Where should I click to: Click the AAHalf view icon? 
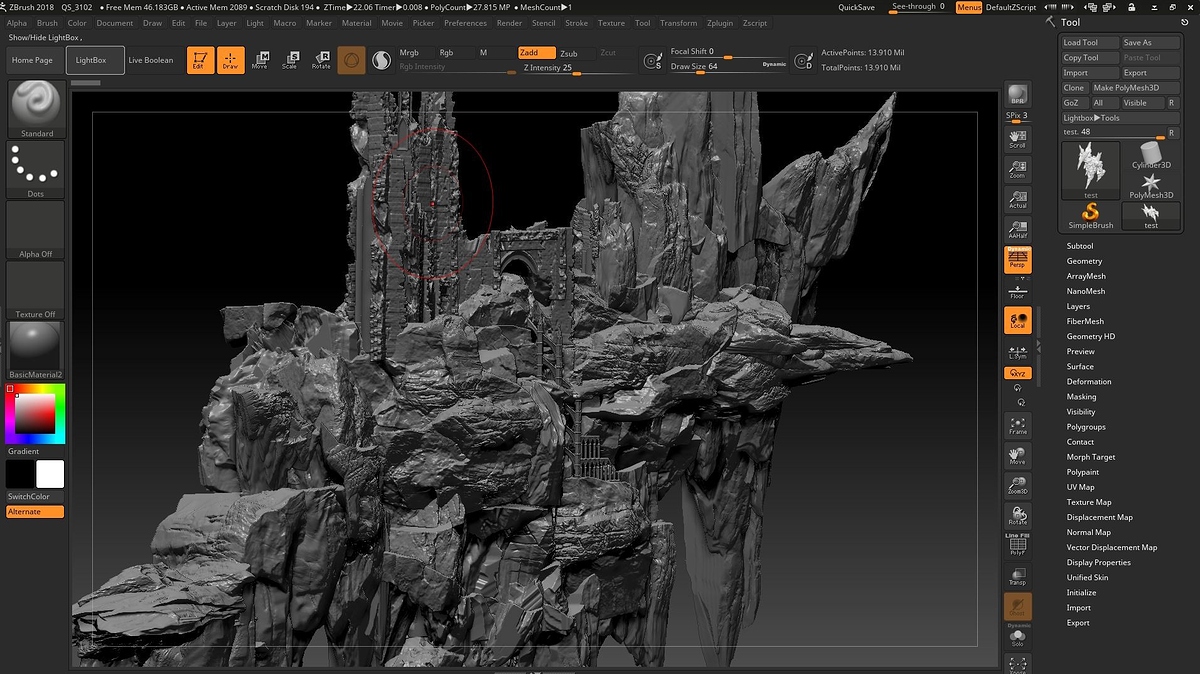[1018, 230]
